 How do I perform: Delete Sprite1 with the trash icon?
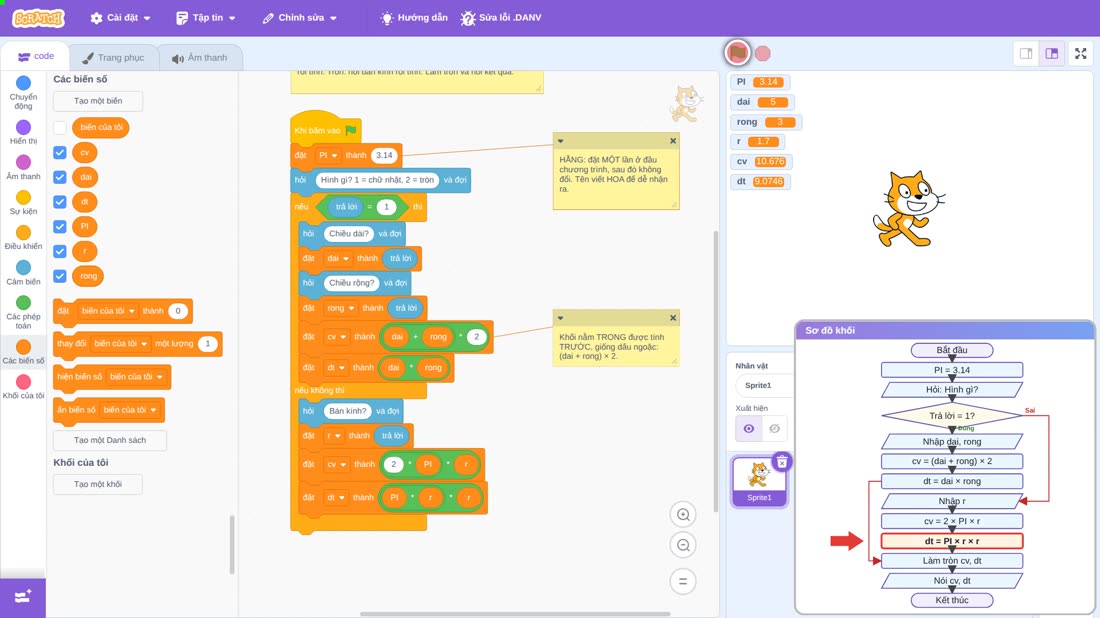(x=782, y=462)
